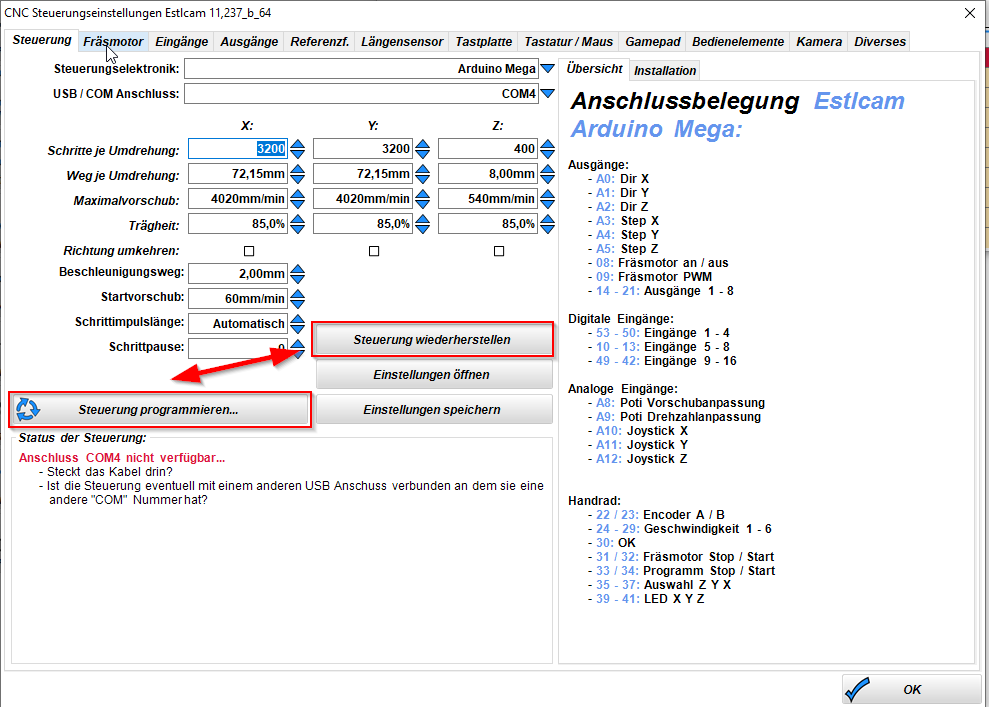Click the Y Trägheit field 85,0%
This screenshot has width=989, height=707.
[363, 224]
